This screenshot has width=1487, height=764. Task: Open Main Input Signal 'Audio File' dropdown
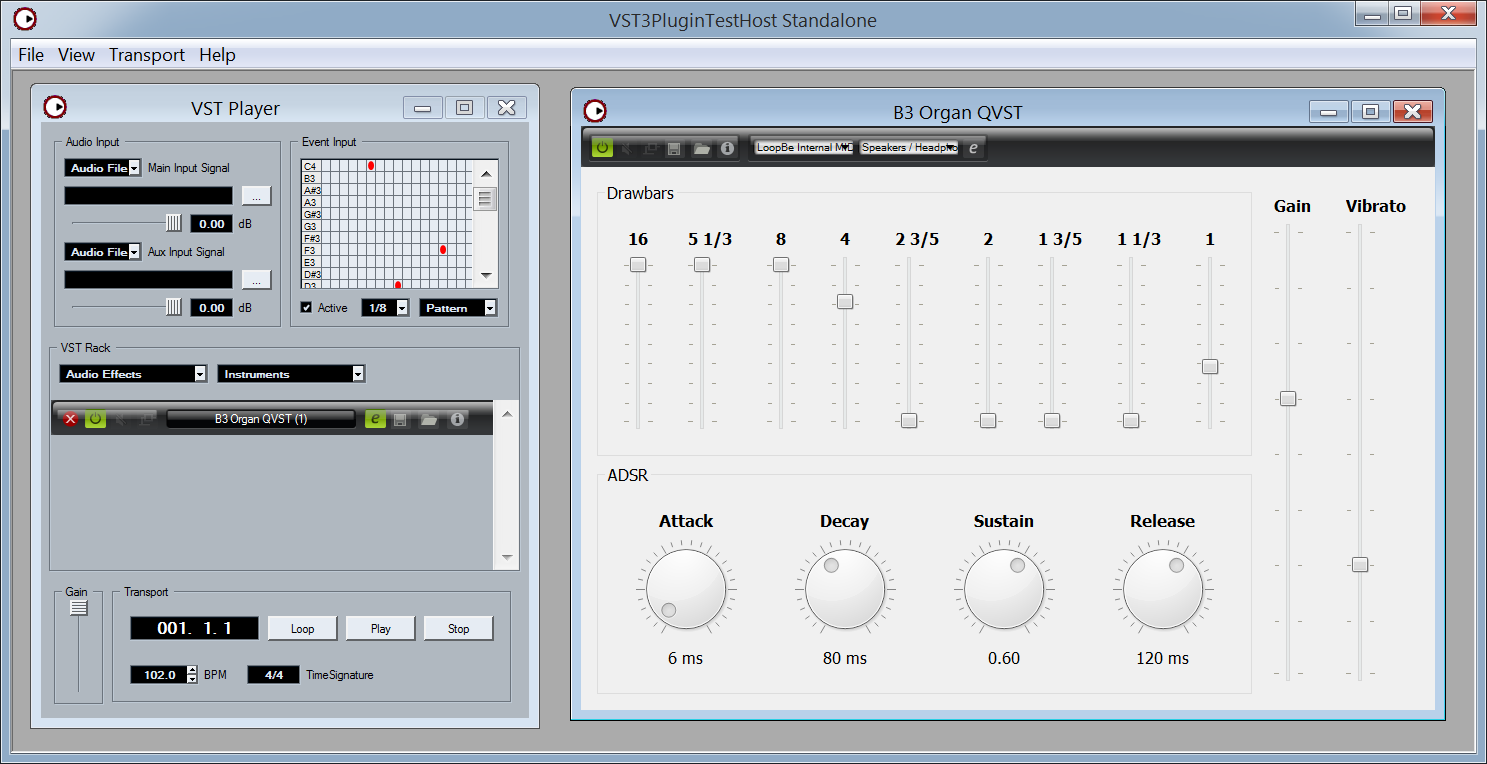pos(102,168)
